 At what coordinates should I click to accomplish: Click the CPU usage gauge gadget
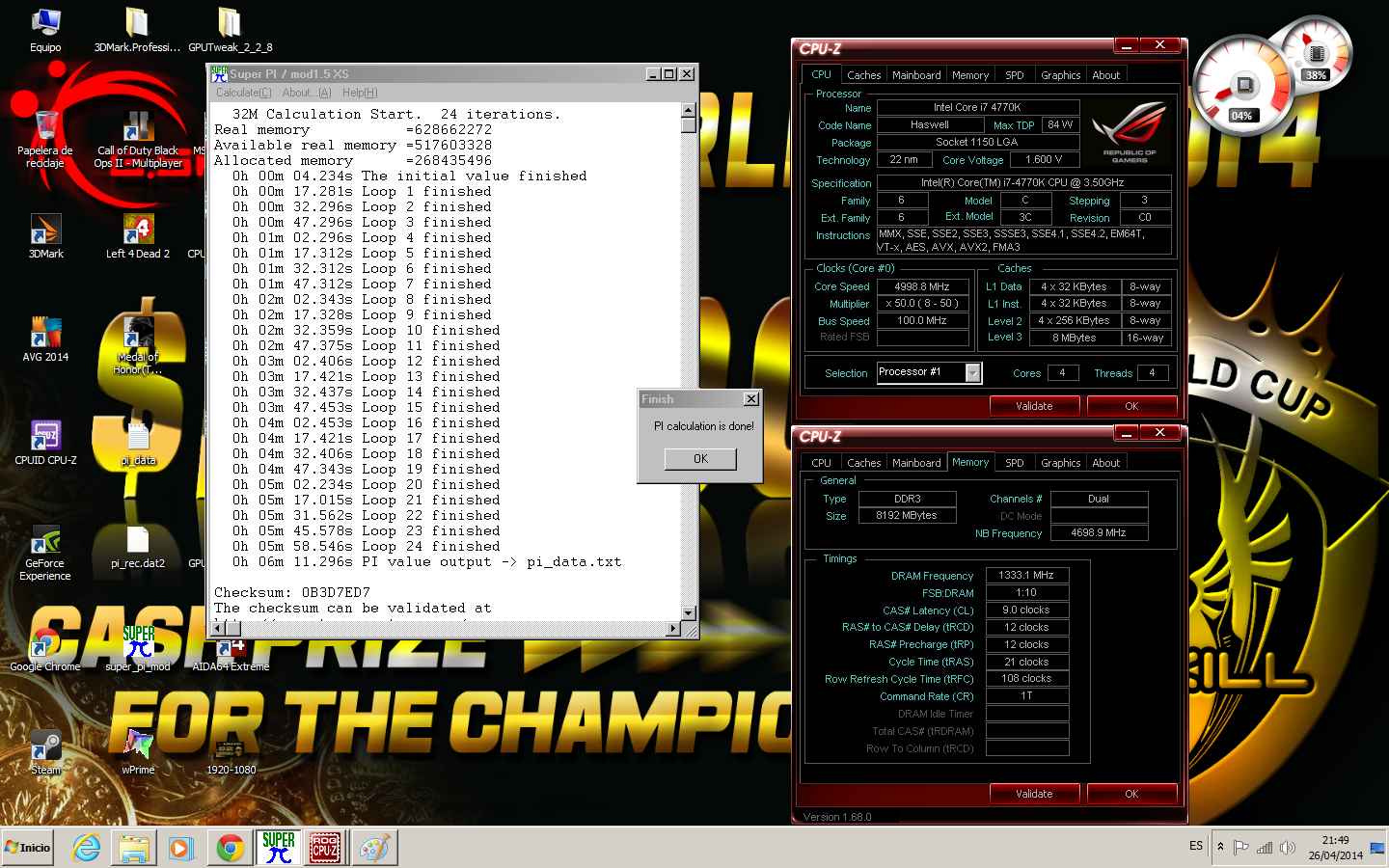[x=1242, y=85]
